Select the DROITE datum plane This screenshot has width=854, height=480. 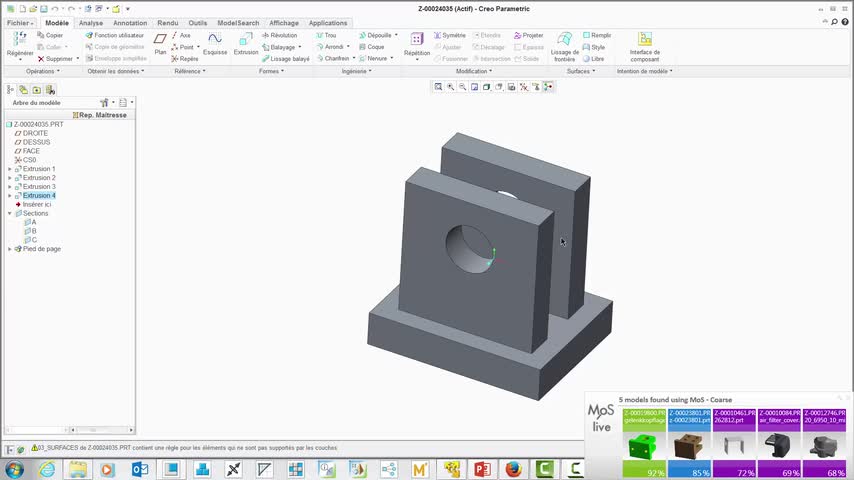pyautogui.click(x=35, y=133)
